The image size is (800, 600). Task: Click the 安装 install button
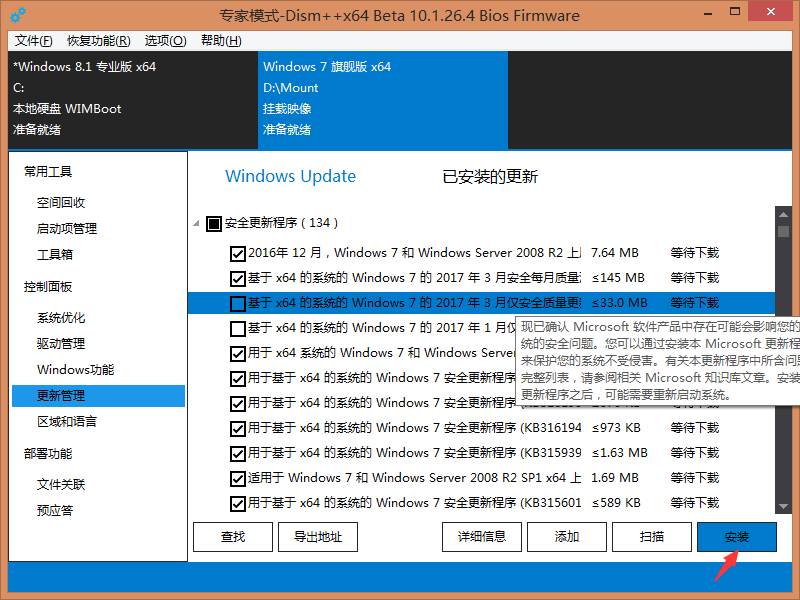(736, 537)
